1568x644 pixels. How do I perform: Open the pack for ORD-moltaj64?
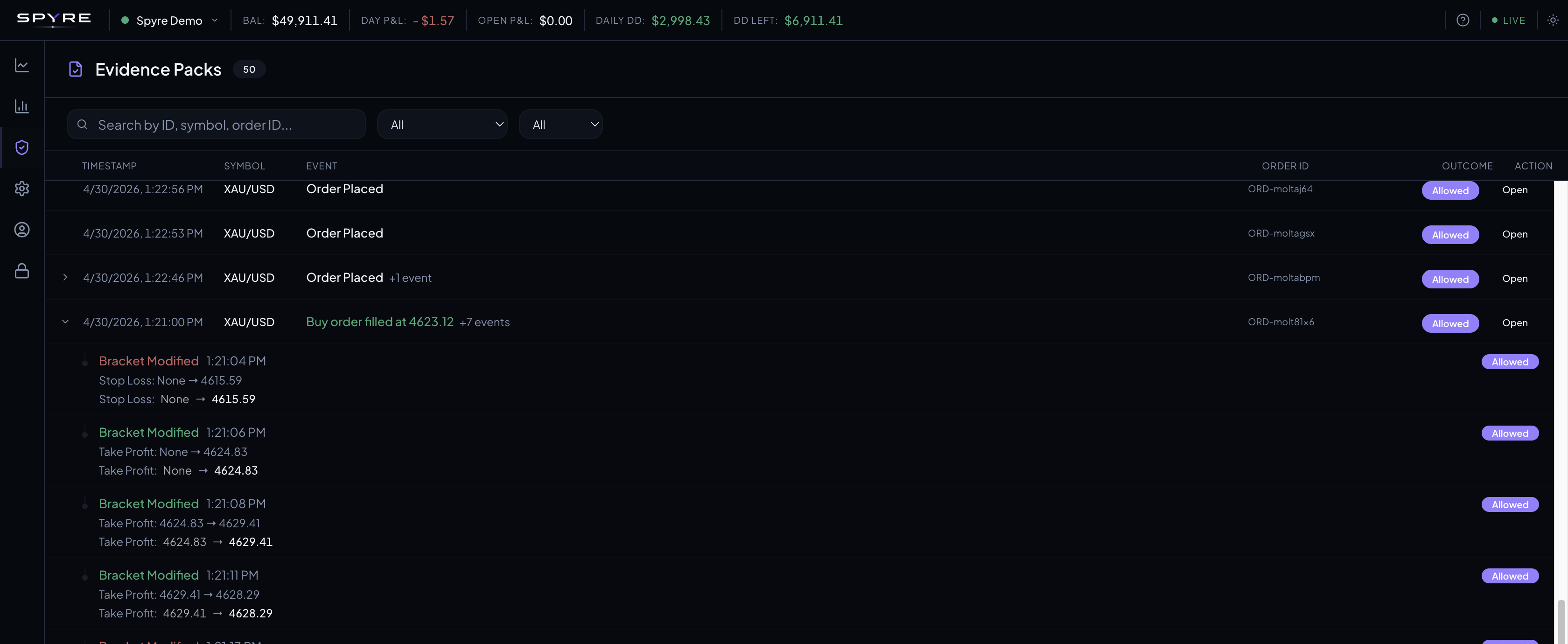click(x=1514, y=190)
